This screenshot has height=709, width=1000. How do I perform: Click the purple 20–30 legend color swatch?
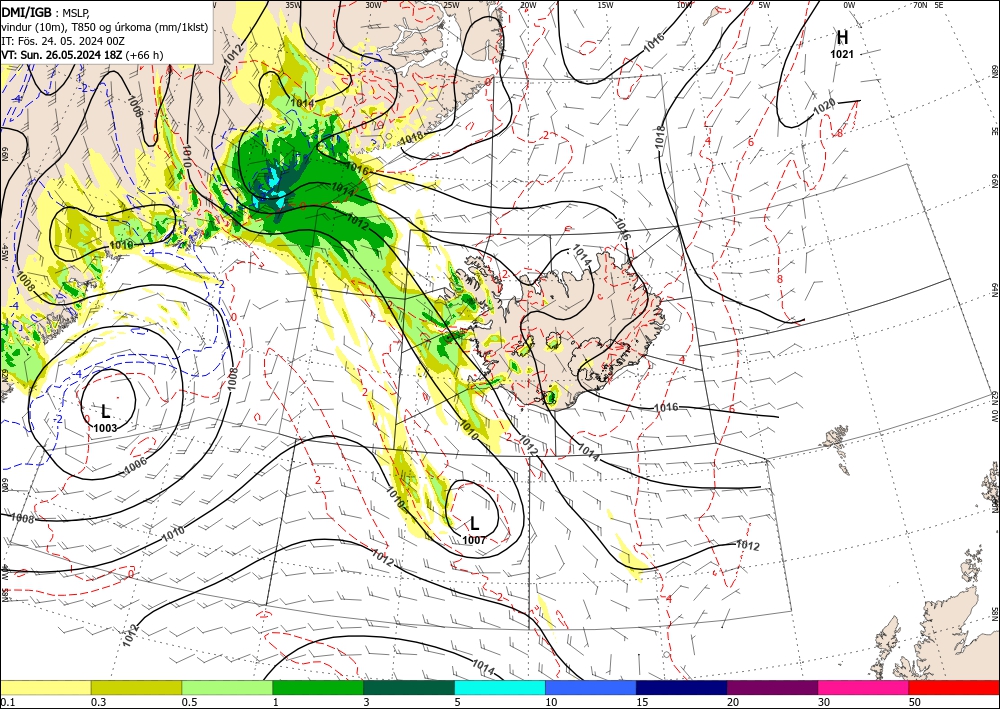tap(772, 687)
